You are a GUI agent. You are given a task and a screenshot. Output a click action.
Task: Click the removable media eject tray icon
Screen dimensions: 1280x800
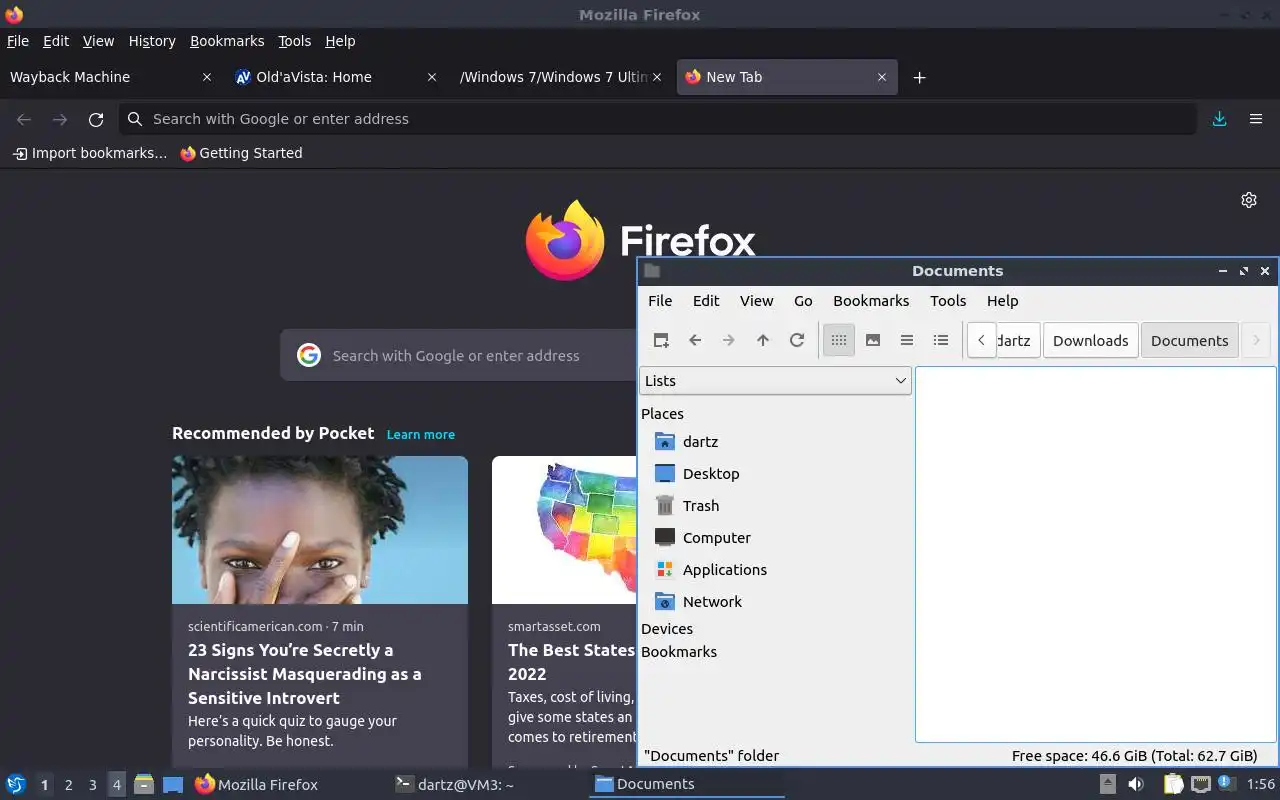click(1108, 784)
